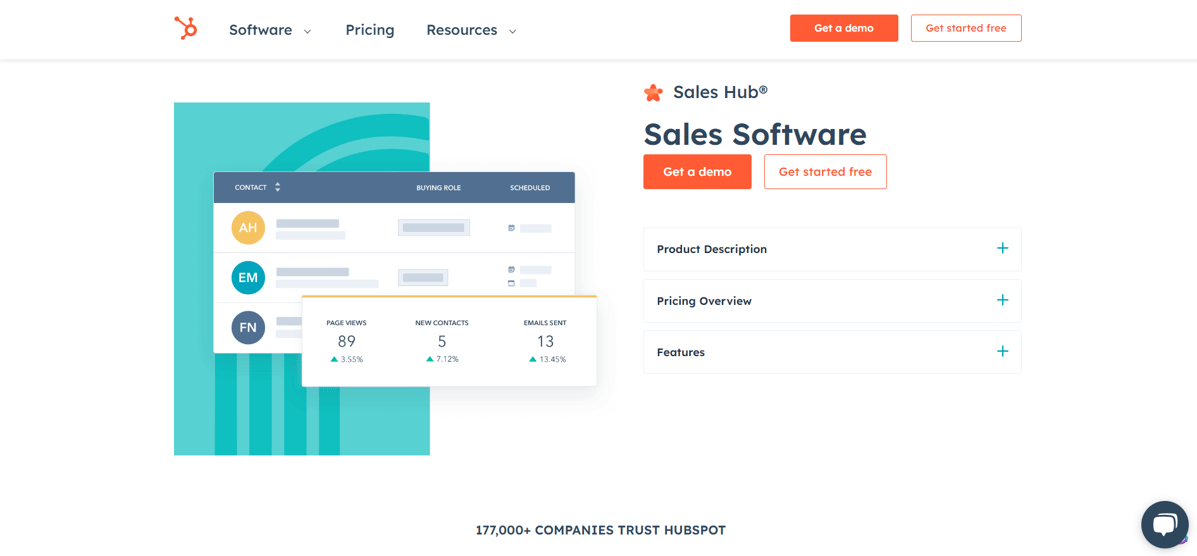Screen dimensions: 1197x556
Task: Click the 7.12% increase indicator
Action: pyautogui.click(x=442, y=359)
